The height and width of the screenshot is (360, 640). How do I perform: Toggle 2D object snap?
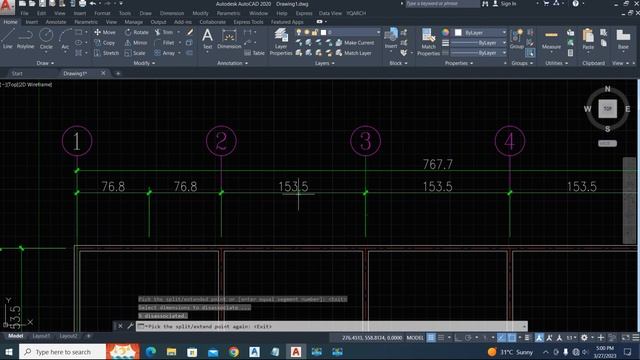pyautogui.click(x=511, y=338)
